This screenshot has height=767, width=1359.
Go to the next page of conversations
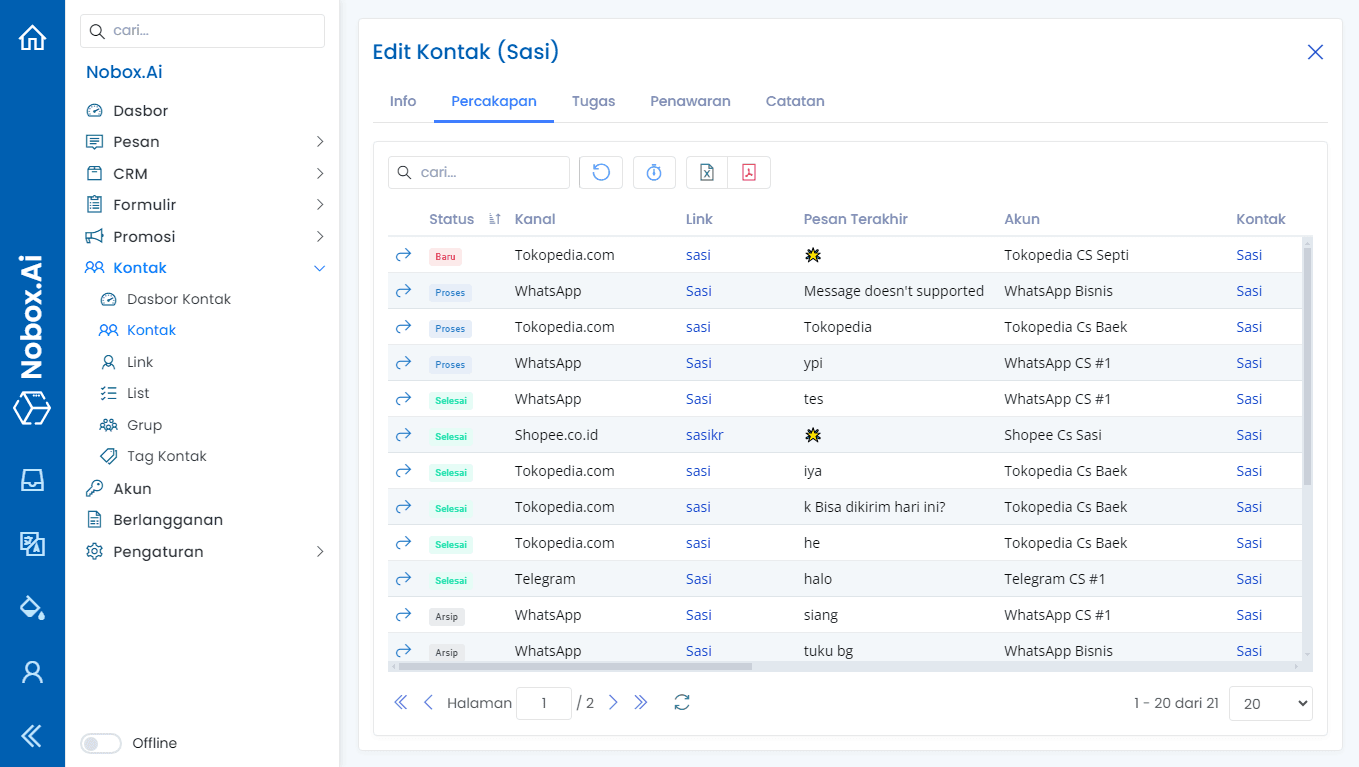(x=613, y=703)
